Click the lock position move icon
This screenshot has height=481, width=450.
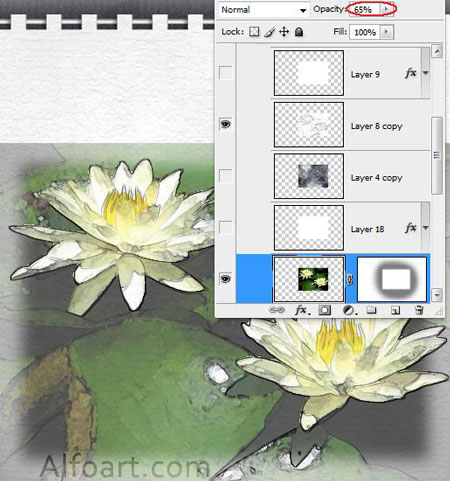[284, 32]
